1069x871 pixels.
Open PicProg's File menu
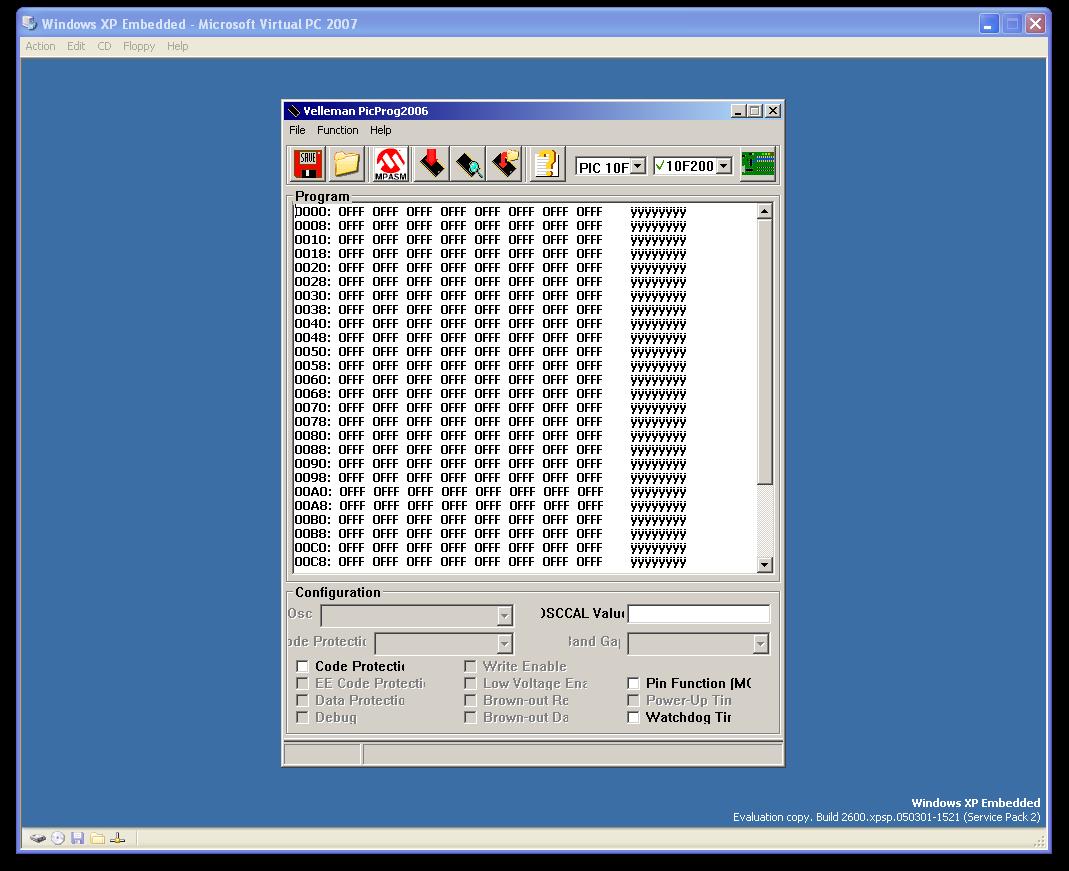[x=297, y=130]
